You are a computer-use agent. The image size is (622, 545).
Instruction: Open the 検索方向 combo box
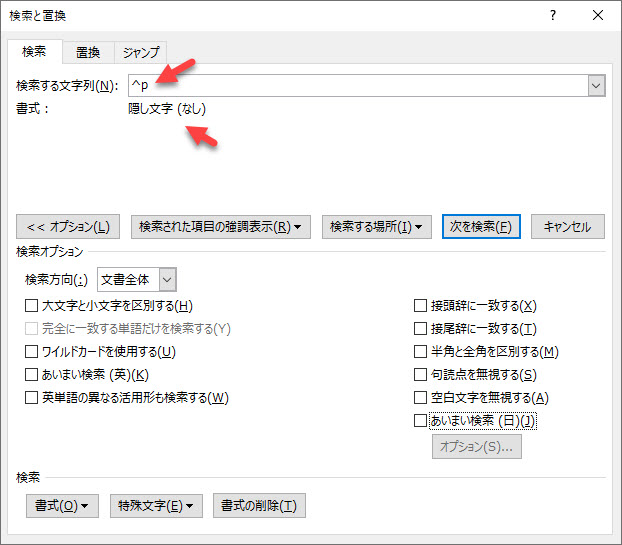(137, 279)
